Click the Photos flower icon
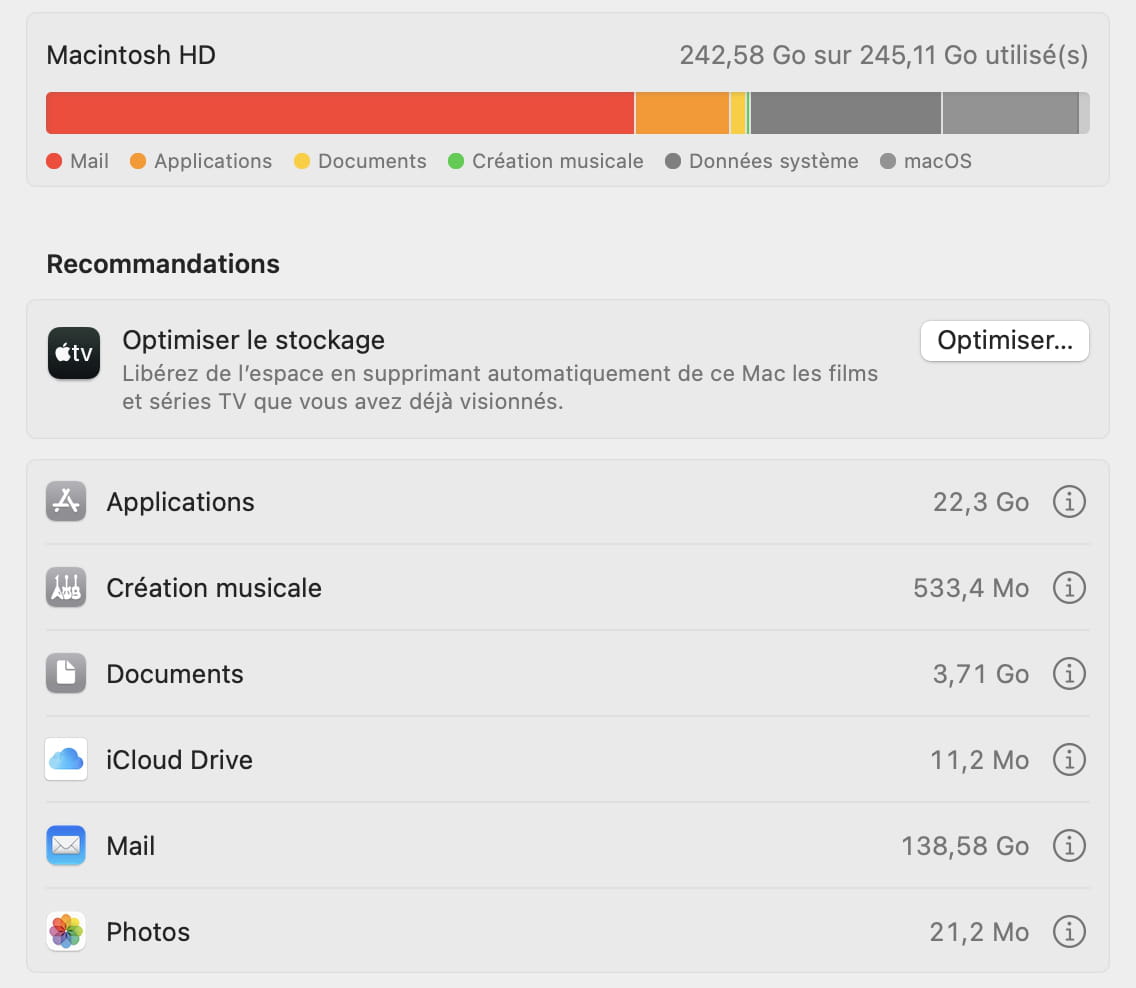 pyautogui.click(x=66, y=932)
